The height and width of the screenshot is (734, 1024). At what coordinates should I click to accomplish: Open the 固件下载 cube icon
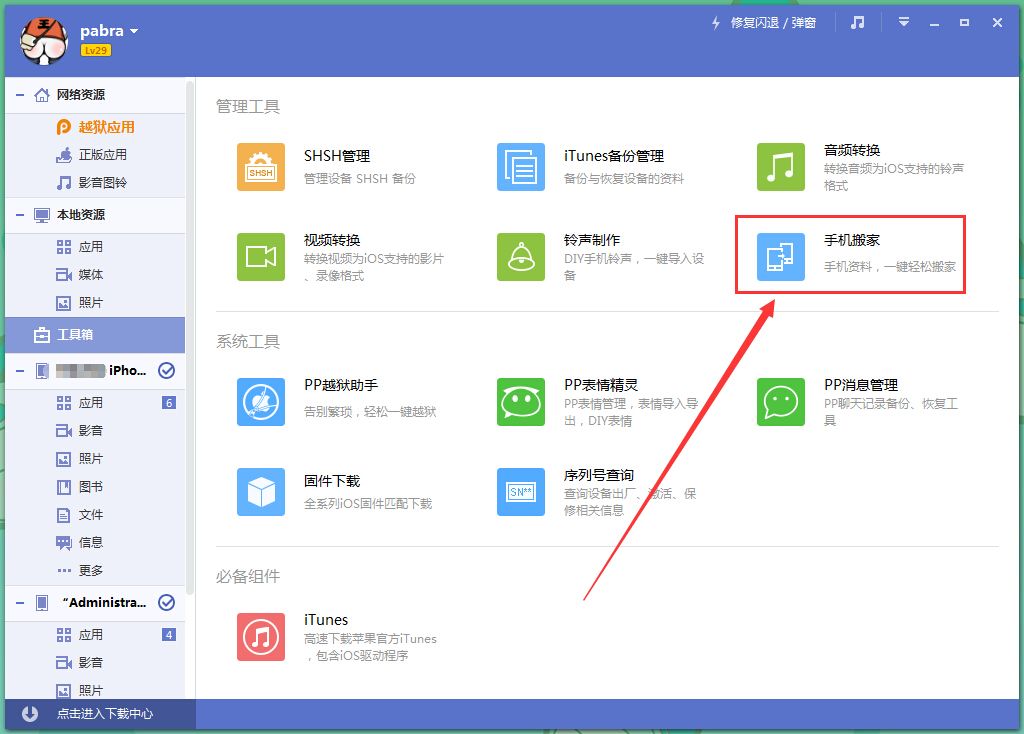click(261, 492)
